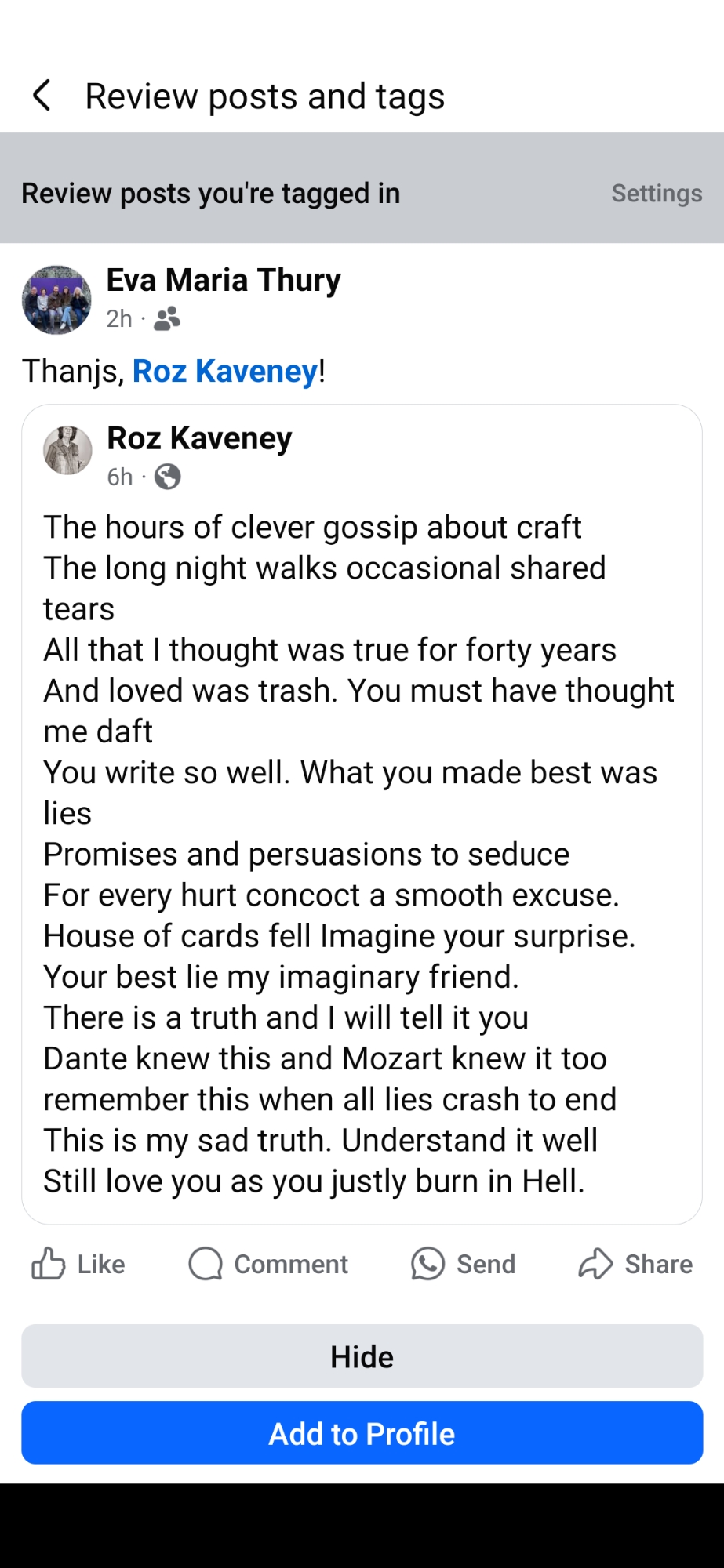The image size is (724, 1568).
Task: Tap the back arrow icon
Action: (x=42, y=96)
